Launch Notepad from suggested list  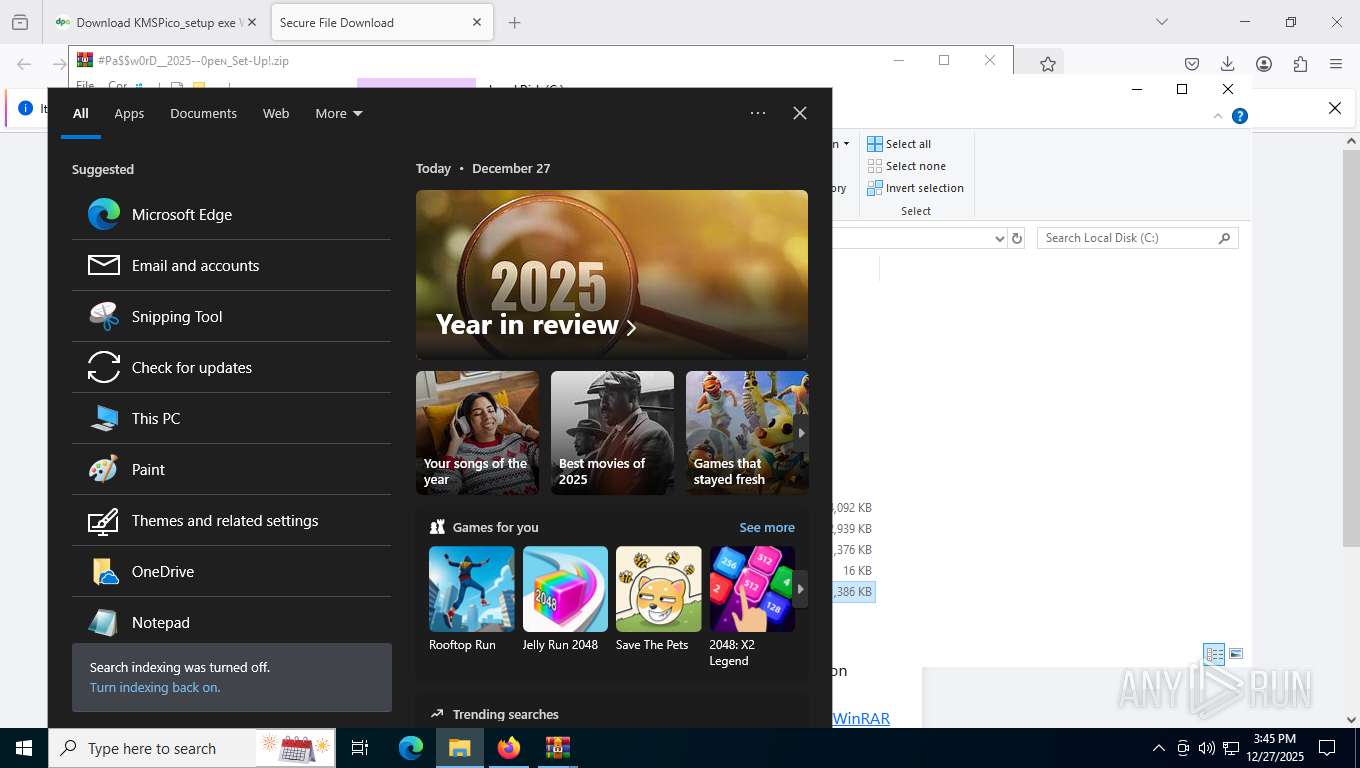pos(231,620)
